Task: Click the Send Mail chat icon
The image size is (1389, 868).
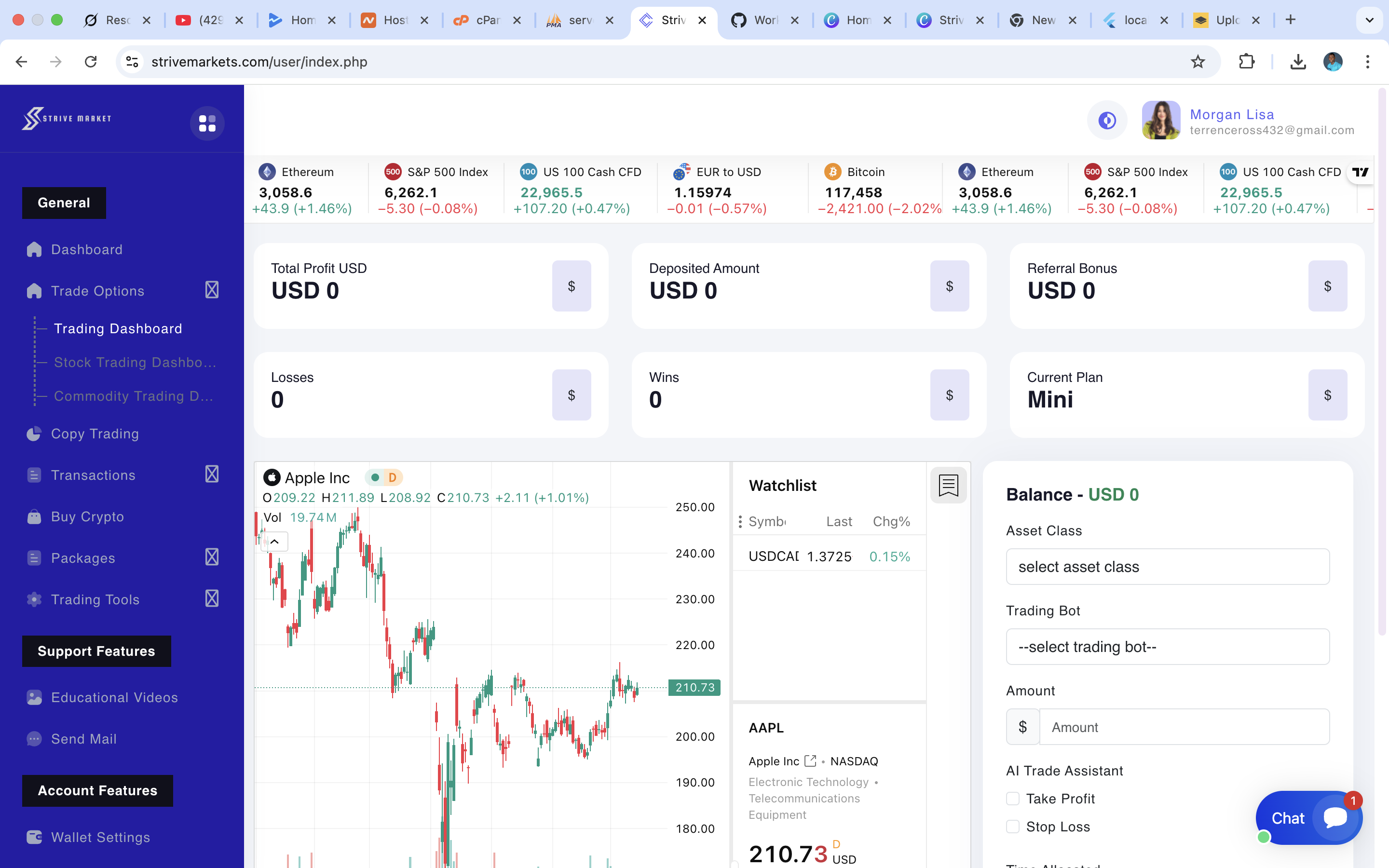Action: (34, 738)
